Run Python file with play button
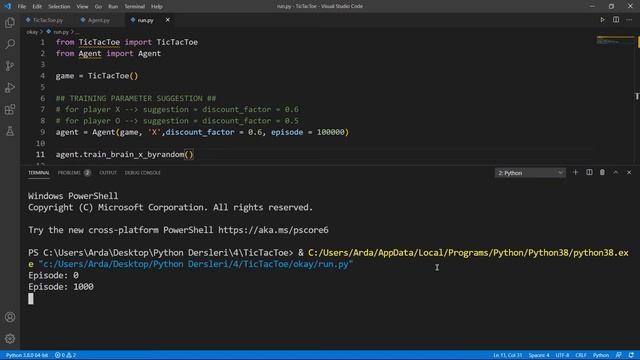 click(x=602, y=20)
